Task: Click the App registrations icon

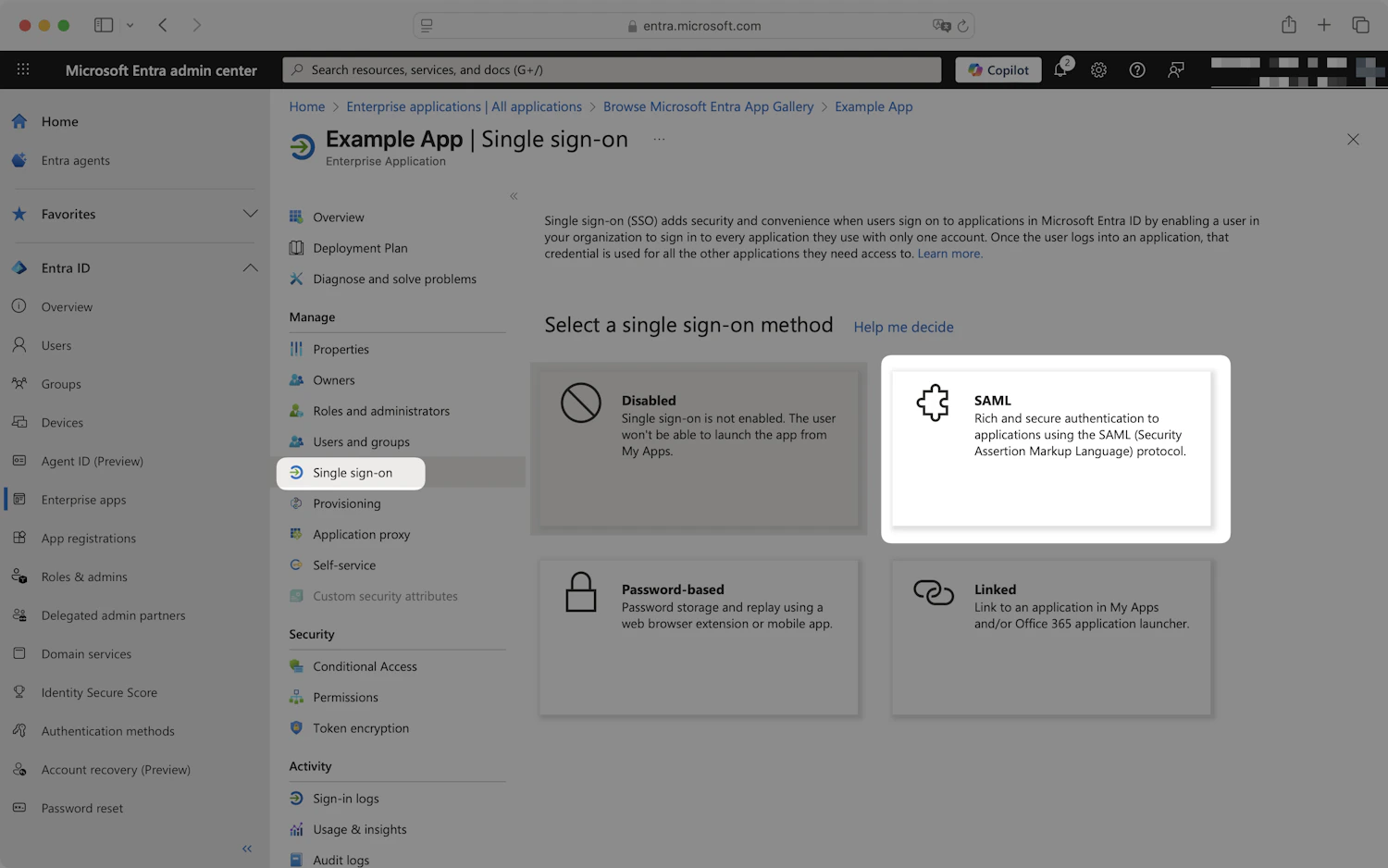Action: tap(19, 538)
